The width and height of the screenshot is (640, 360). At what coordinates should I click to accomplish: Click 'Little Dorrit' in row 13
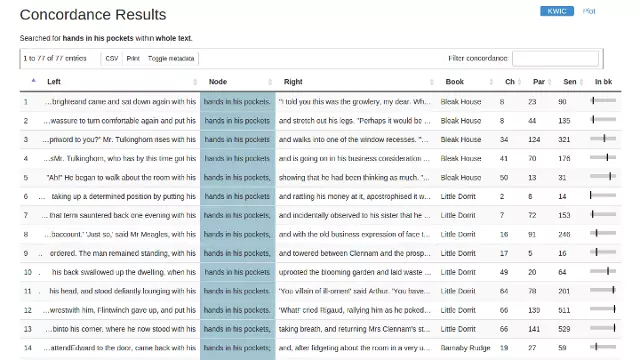pos(458,329)
